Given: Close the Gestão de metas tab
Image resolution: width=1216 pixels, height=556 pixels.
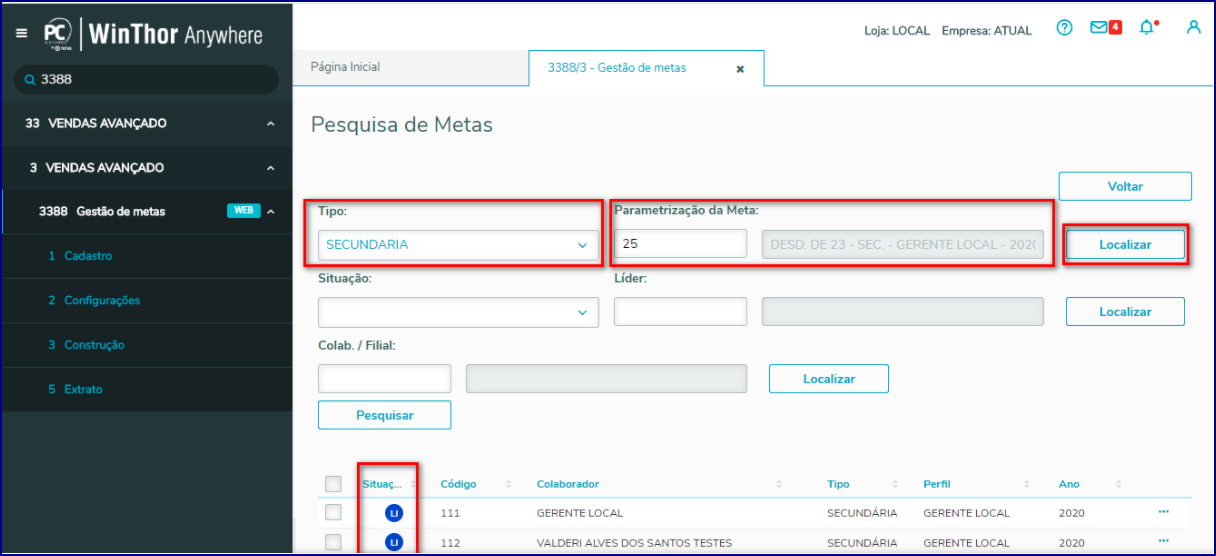Looking at the screenshot, I should click(740, 69).
